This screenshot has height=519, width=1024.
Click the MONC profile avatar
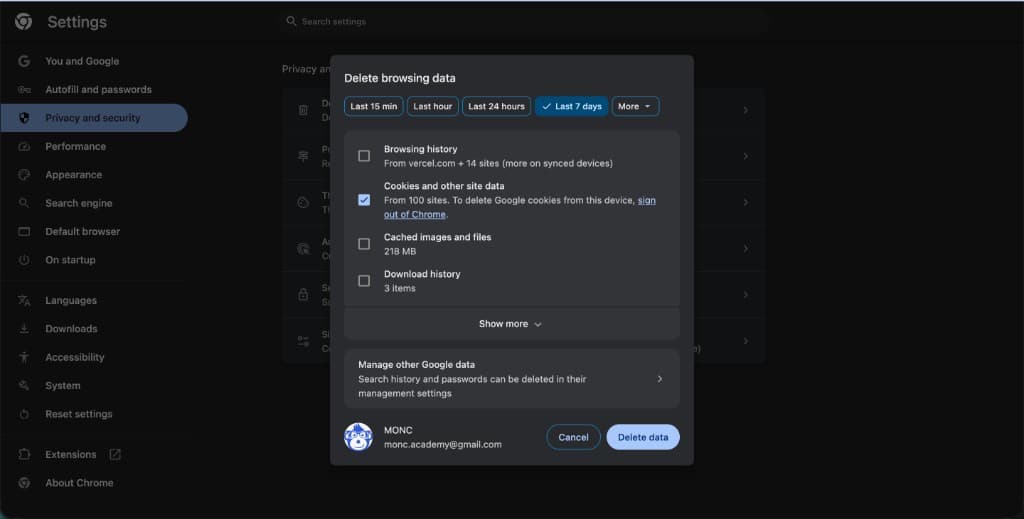click(359, 437)
